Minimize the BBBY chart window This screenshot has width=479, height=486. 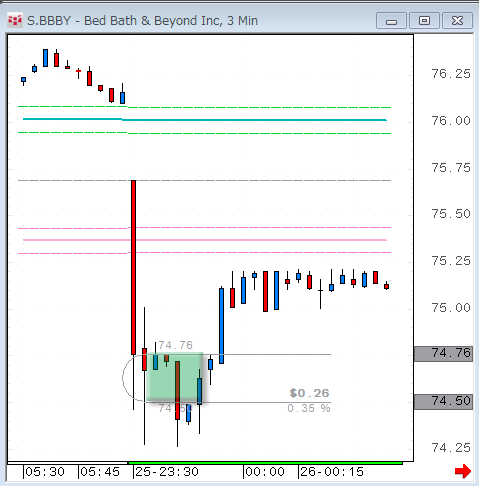coord(391,21)
